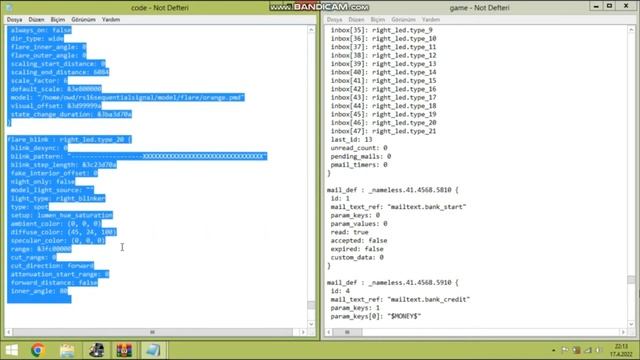Open the taskbar clock showing 22:13
This screenshot has height=360, width=640.
pos(621,350)
